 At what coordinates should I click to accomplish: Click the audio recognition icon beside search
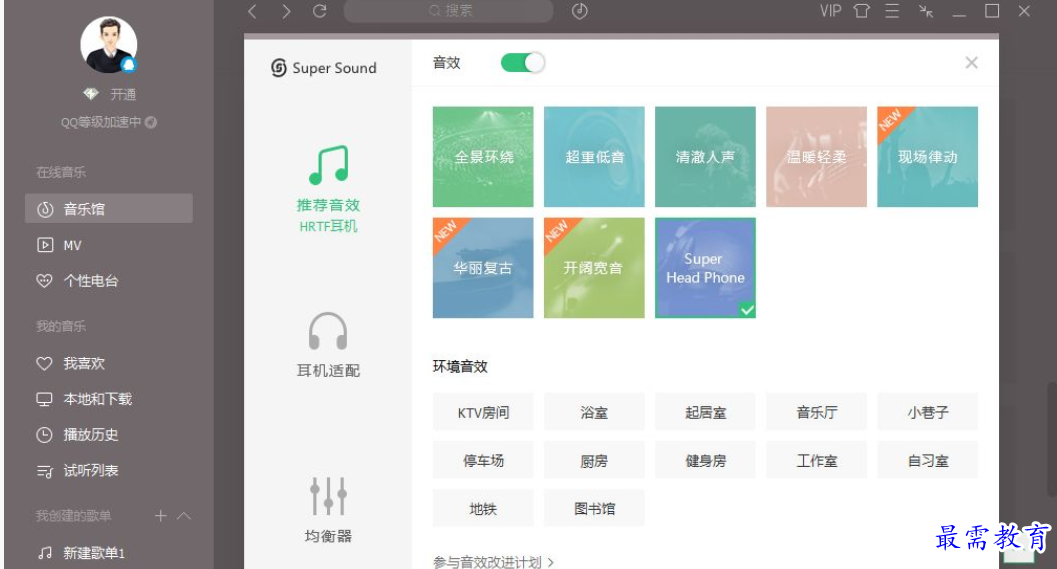(580, 11)
